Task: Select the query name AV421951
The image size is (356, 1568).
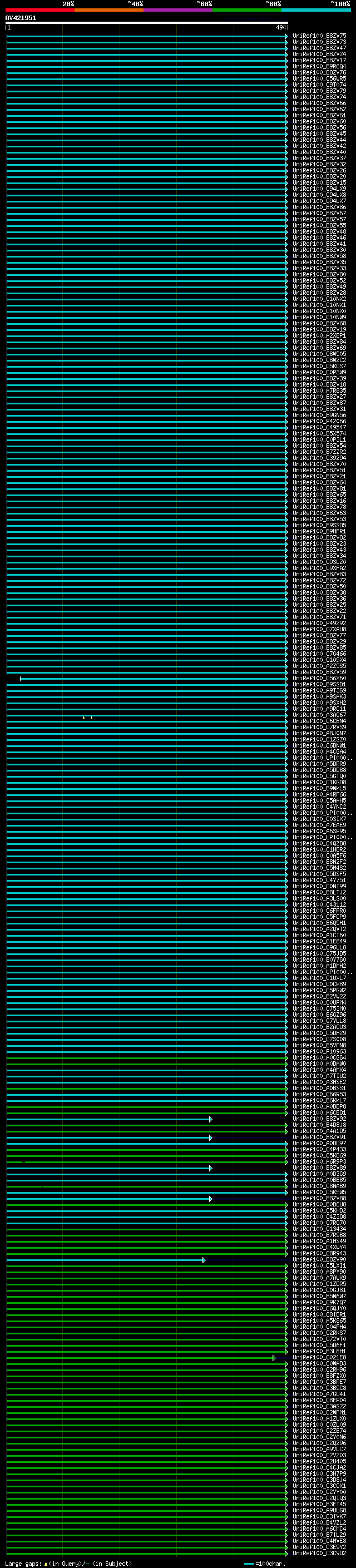Action: click(21, 18)
